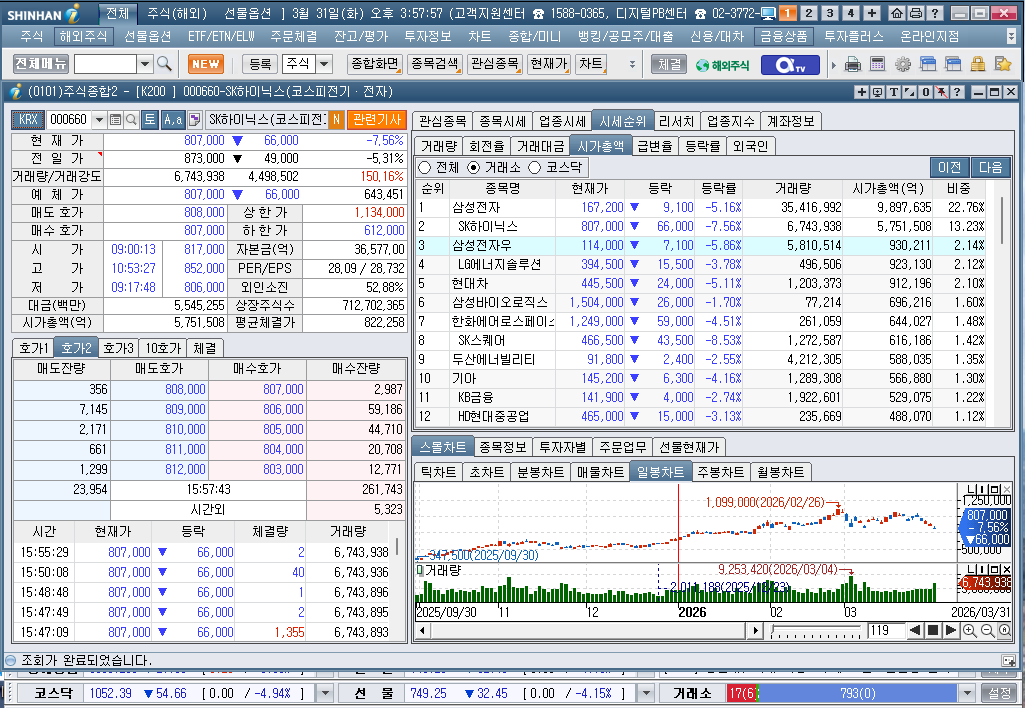Click the 관련기사 button
Viewport: 1025px width, 708px height.
(x=377, y=120)
